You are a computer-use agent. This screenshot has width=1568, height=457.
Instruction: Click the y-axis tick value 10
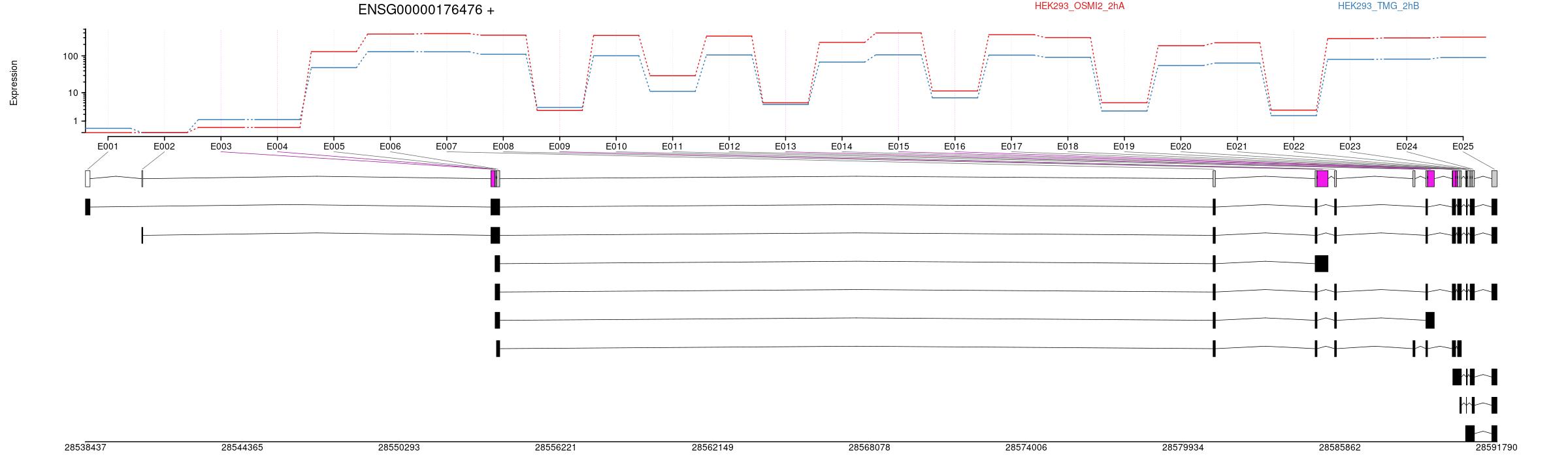point(73,93)
